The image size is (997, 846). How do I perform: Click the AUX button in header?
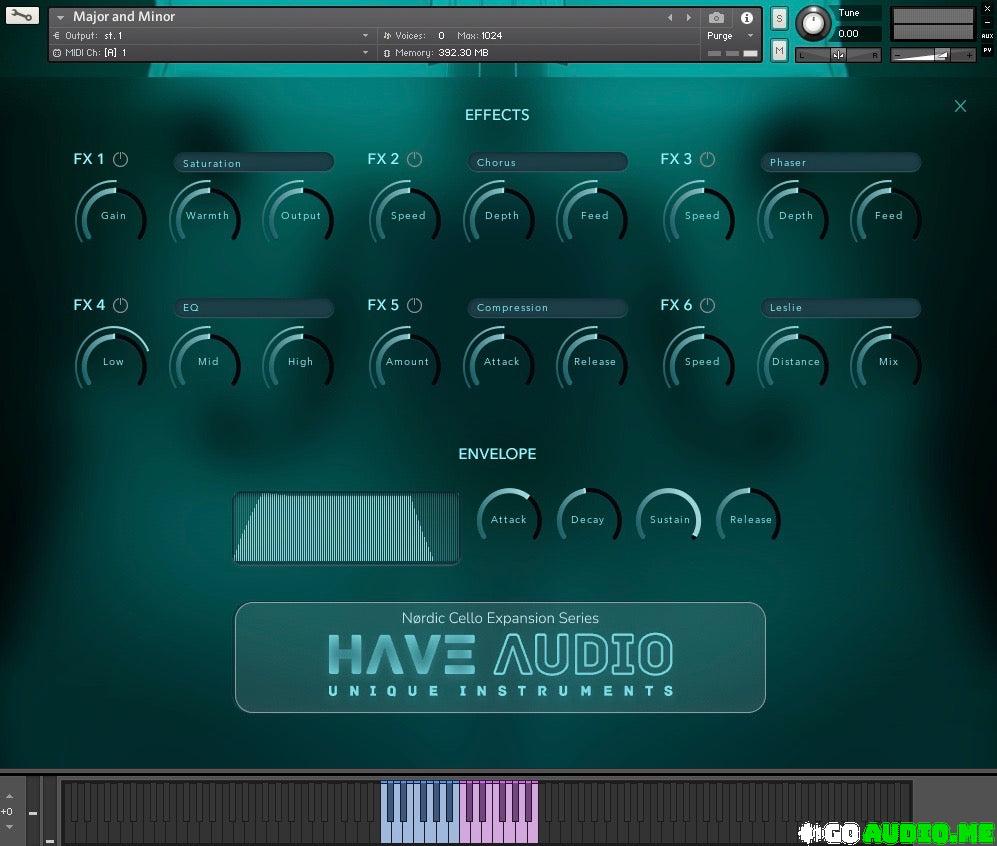(987, 36)
